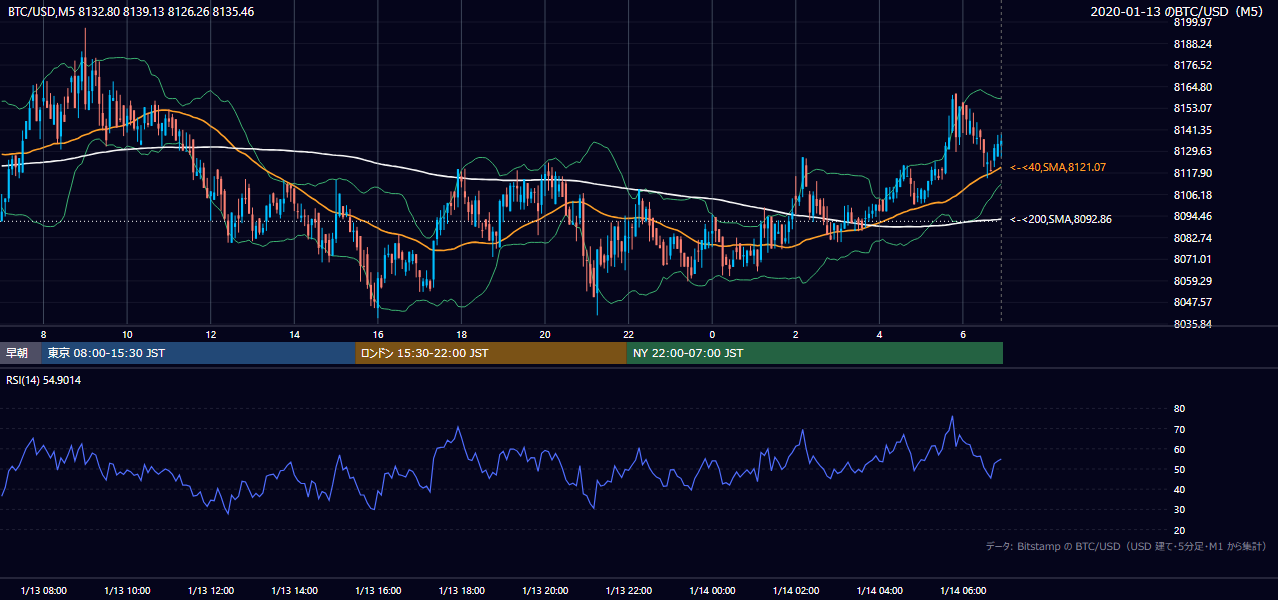The width and height of the screenshot is (1278, 600).
Task: Click hour tick 0 under the price chart
Action: (712, 334)
